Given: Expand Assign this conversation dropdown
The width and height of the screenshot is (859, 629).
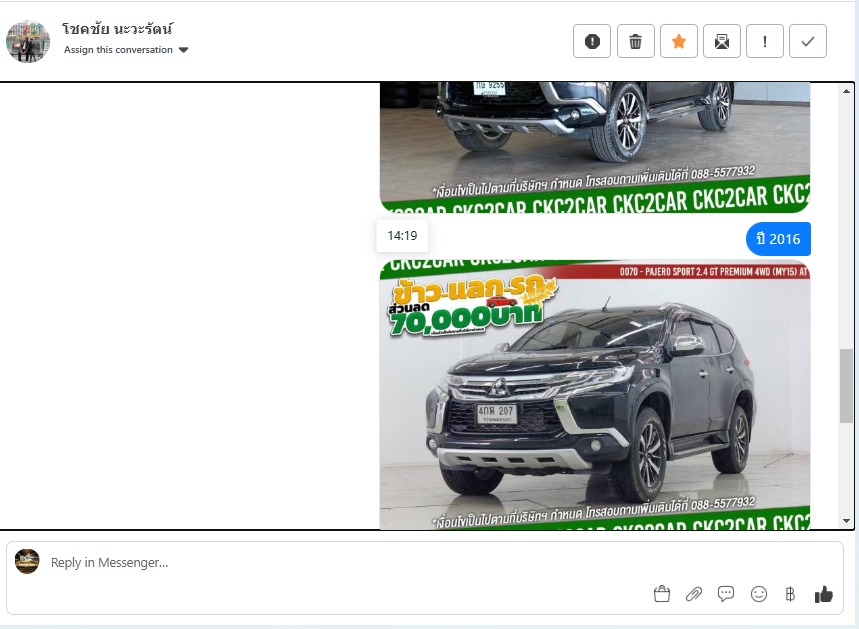Looking at the screenshot, I should tap(126, 50).
